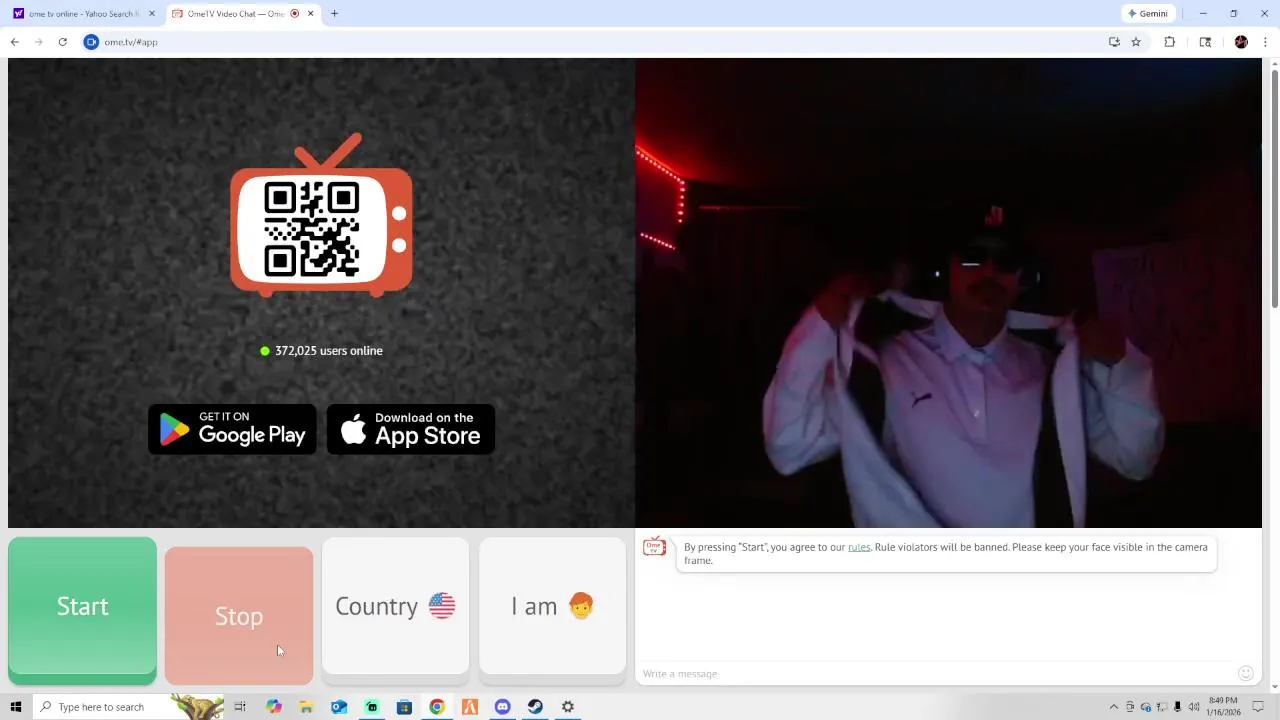Viewport: 1280px width, 720px height.
Task: Open the notification center icon
Action: [x=1259, y=707]
